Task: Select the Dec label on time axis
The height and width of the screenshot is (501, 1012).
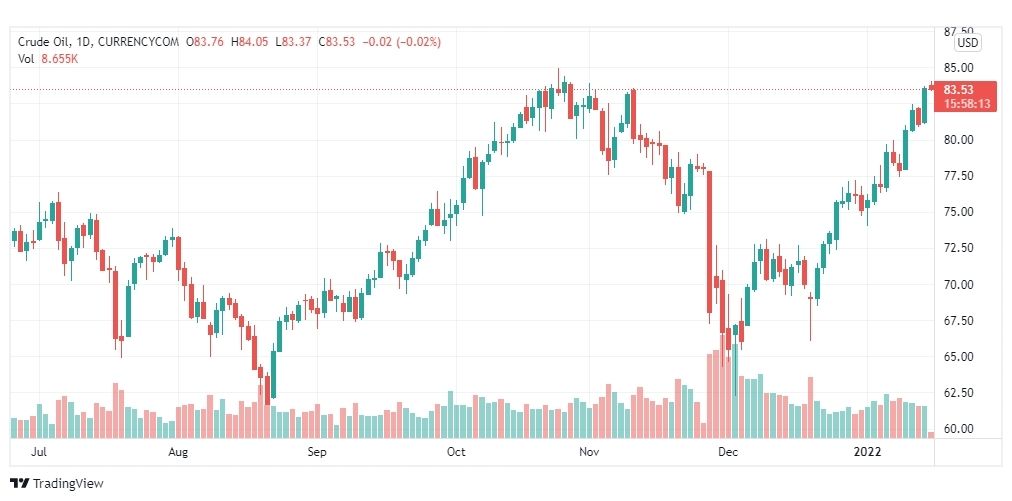Action: pos(728,452)
